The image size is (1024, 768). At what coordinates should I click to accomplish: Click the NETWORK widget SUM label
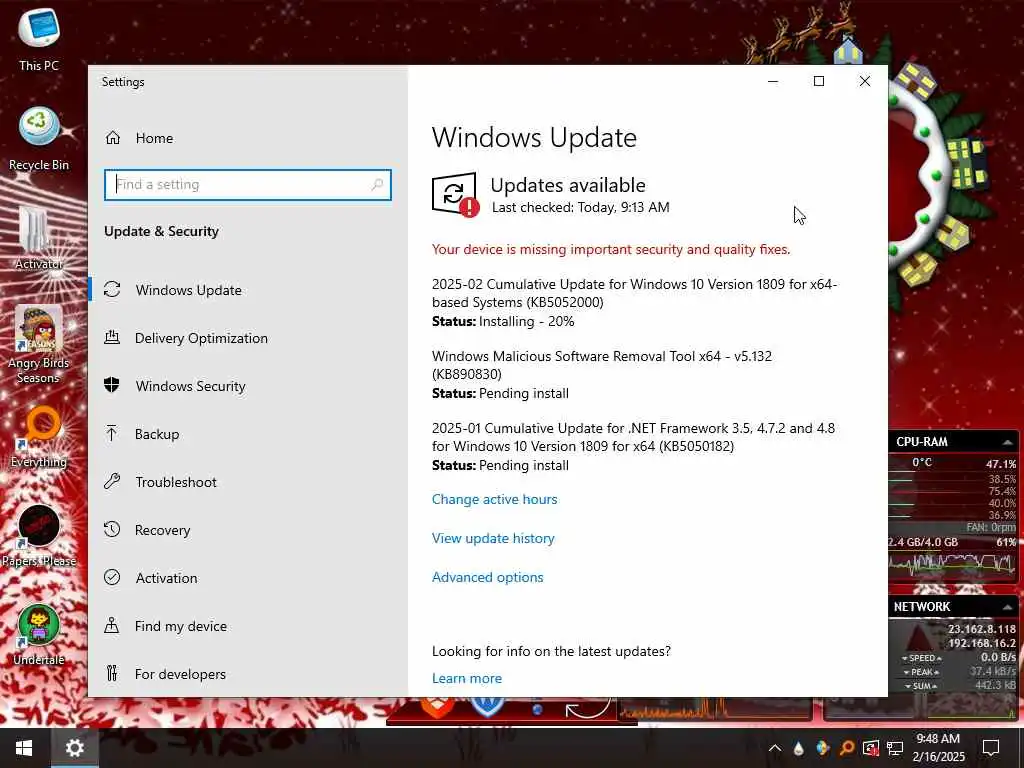[x=921, y=686]
